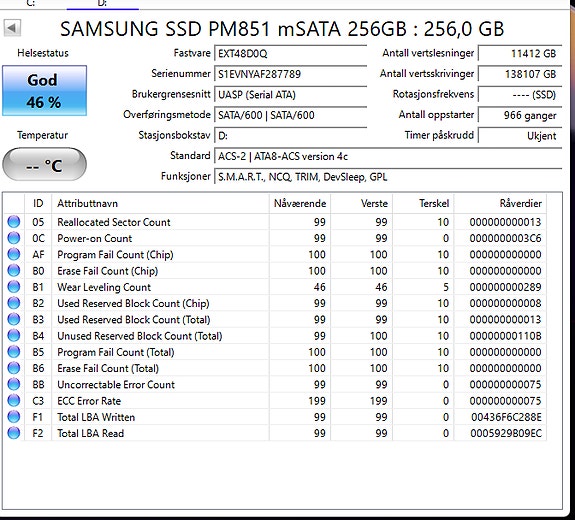Viewport: 575px width, 520px height.
Task: Click the Nåværende column header
Action: (x=300, y=204)
